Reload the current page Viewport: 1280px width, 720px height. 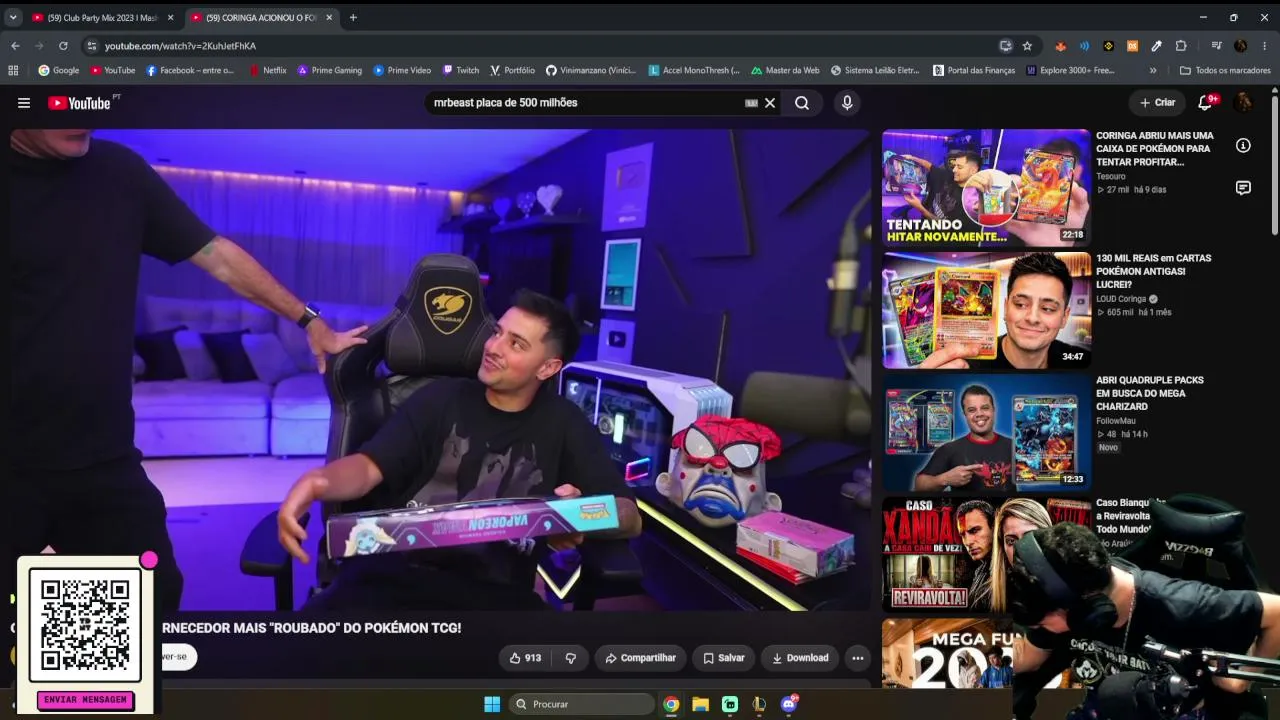(x=63, y=46)
